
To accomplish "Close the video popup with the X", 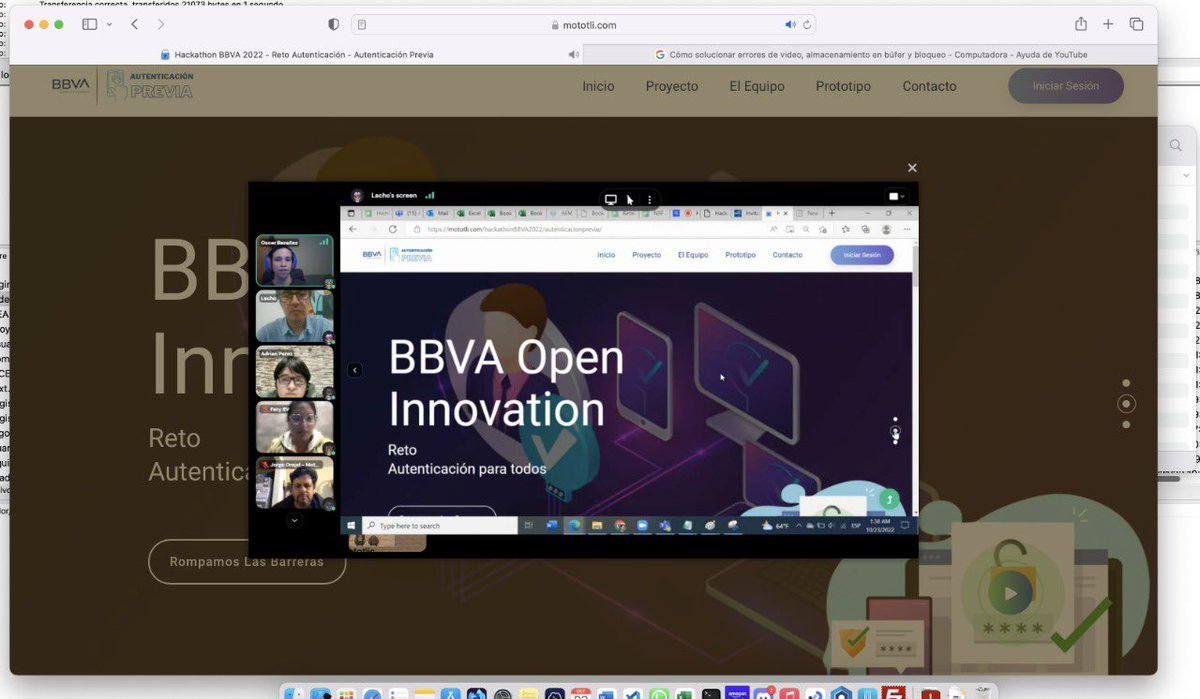I will pyautogui.click(x=912, y=168).
